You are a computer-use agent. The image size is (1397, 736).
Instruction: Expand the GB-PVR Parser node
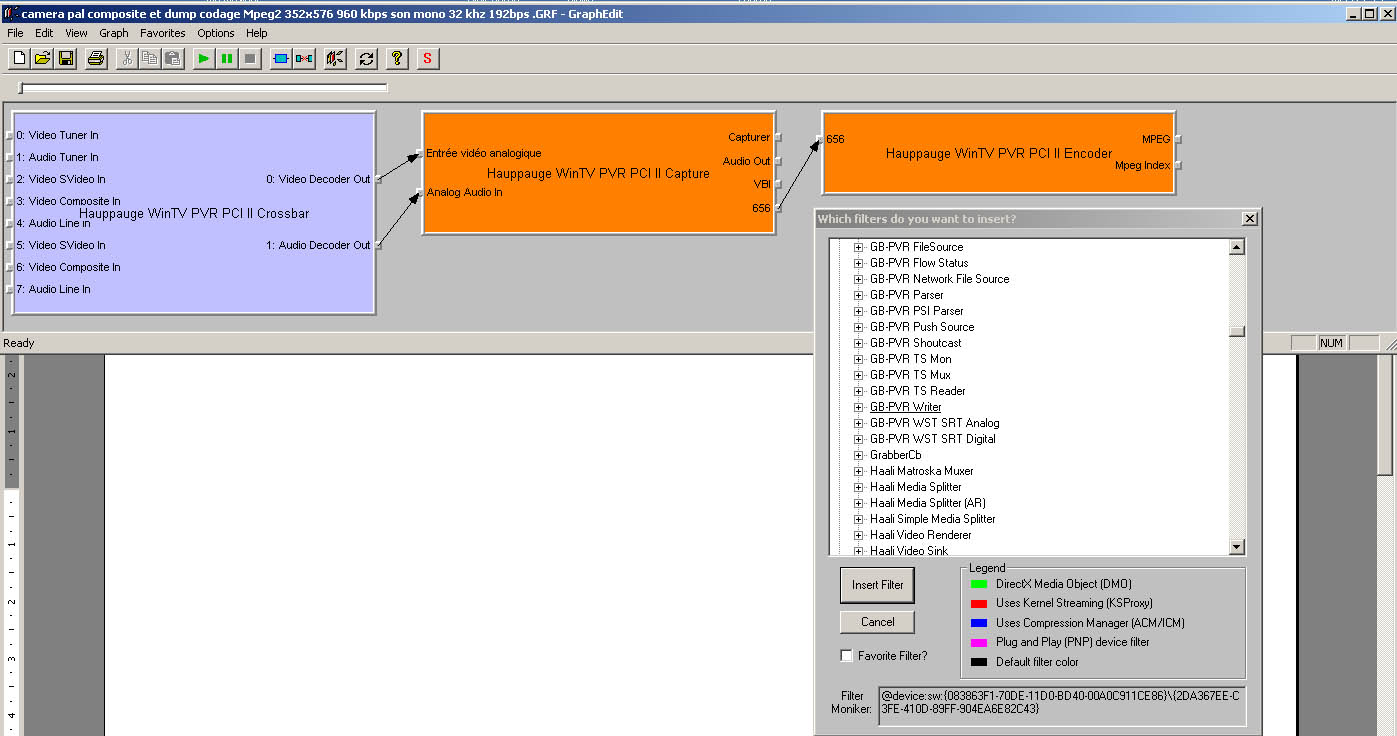[858, 295]
